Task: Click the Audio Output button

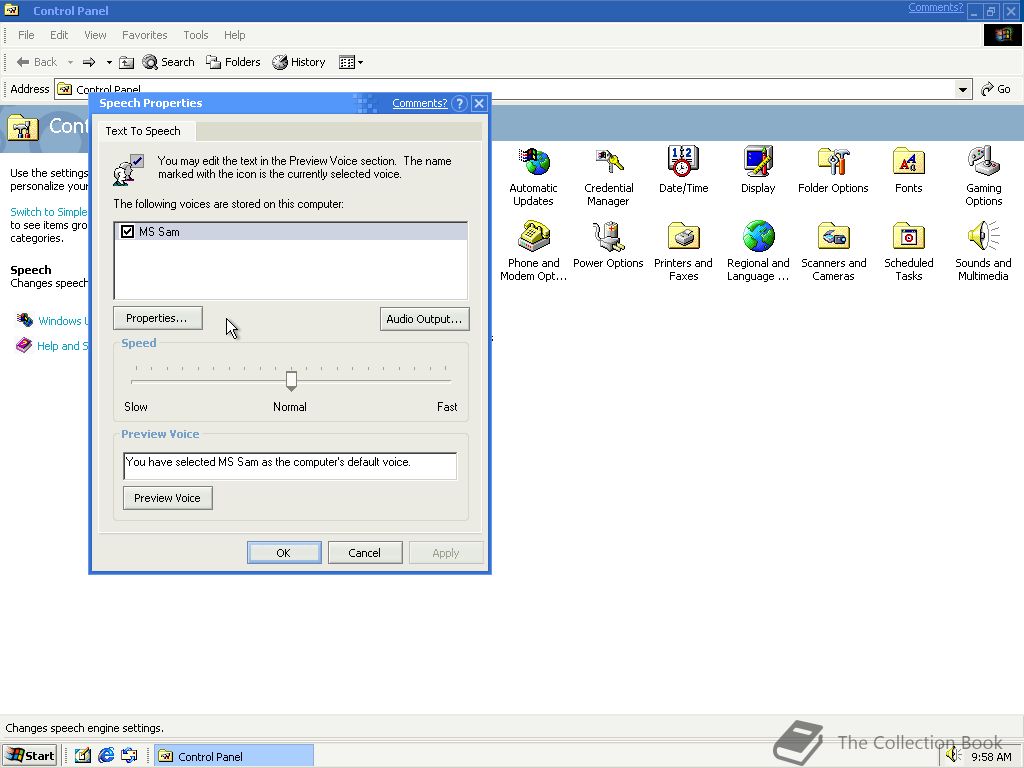Action: (x=424, y=319)
